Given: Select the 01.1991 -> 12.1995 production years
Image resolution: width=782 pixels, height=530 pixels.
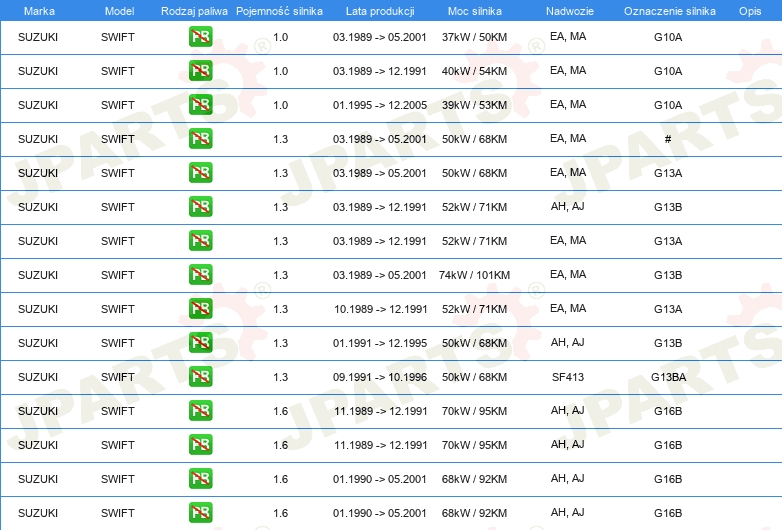Looking at the screenshot, I should coord(380,343).
